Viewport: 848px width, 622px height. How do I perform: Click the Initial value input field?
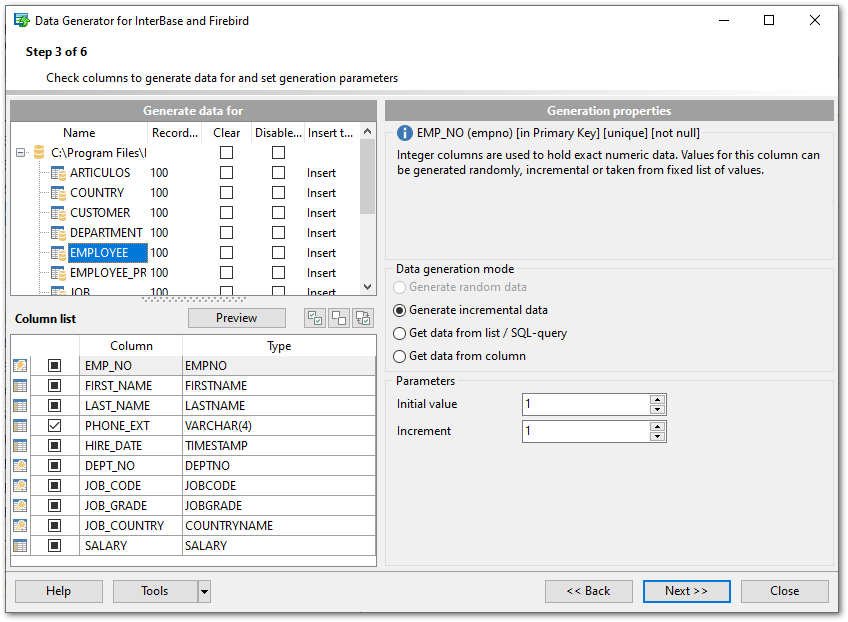(x=586, y=405)
